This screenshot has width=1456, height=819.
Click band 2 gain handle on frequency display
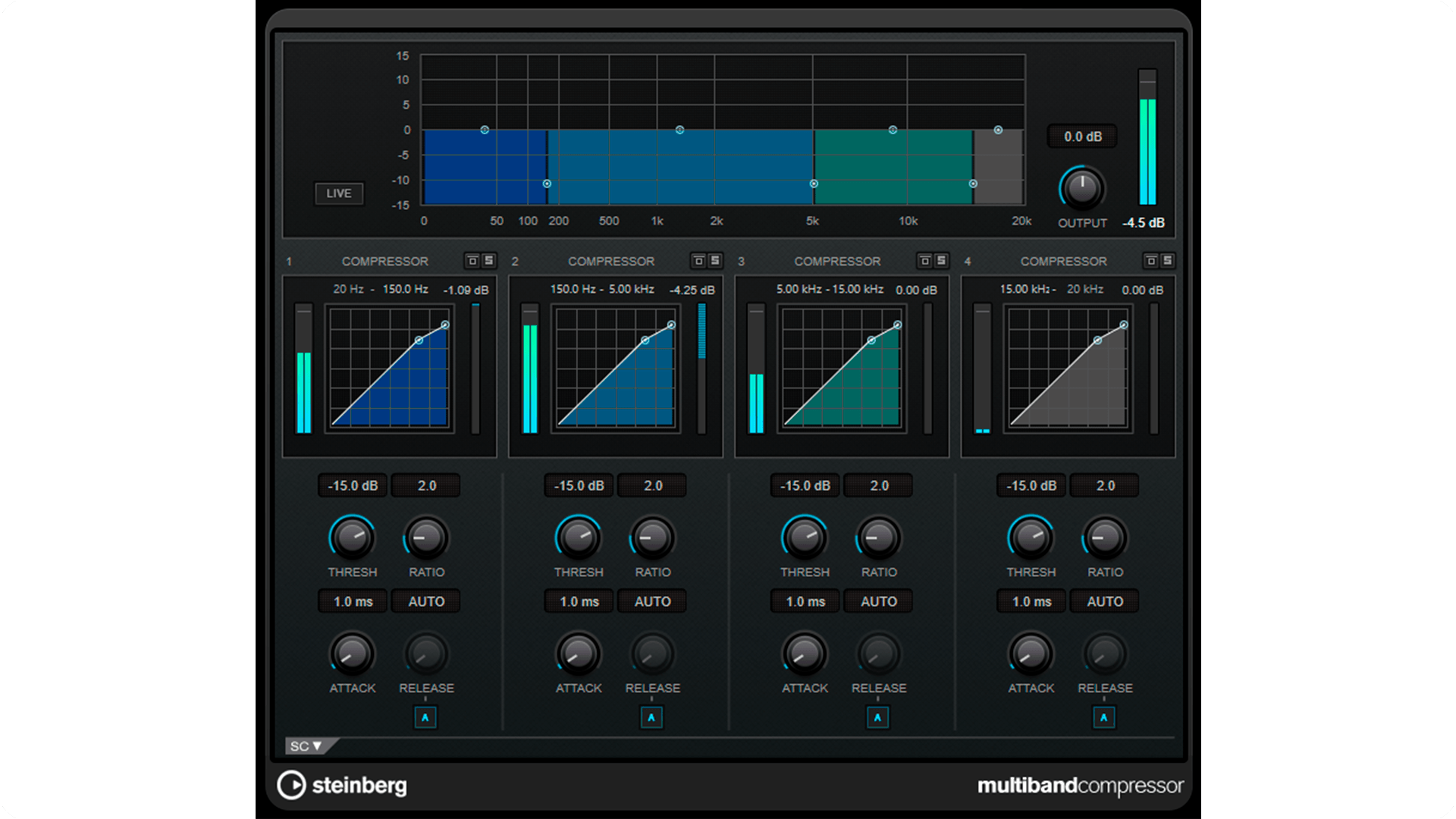(679, 130)
